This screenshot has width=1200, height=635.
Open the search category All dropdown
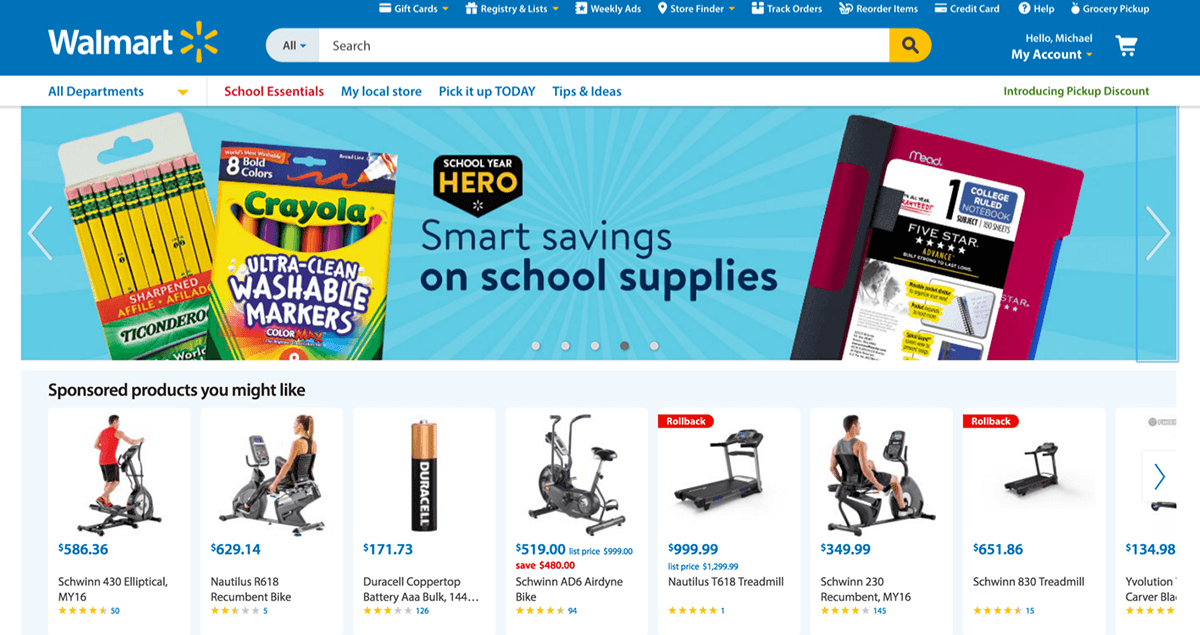click(x=293, y=45)
